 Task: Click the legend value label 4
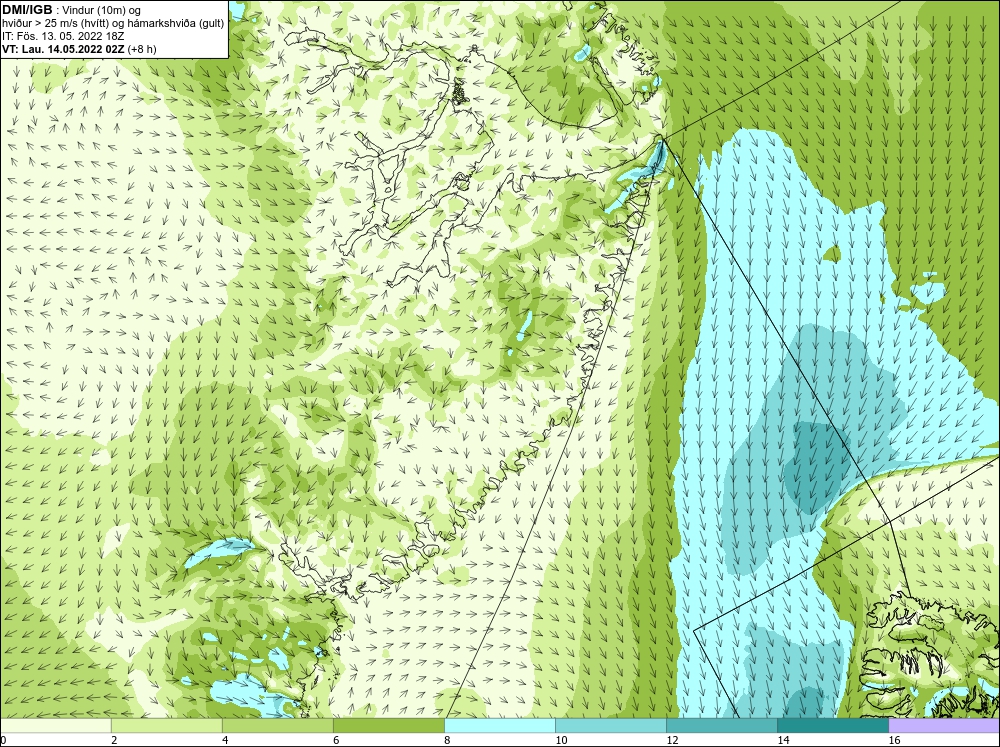[225, 740]
